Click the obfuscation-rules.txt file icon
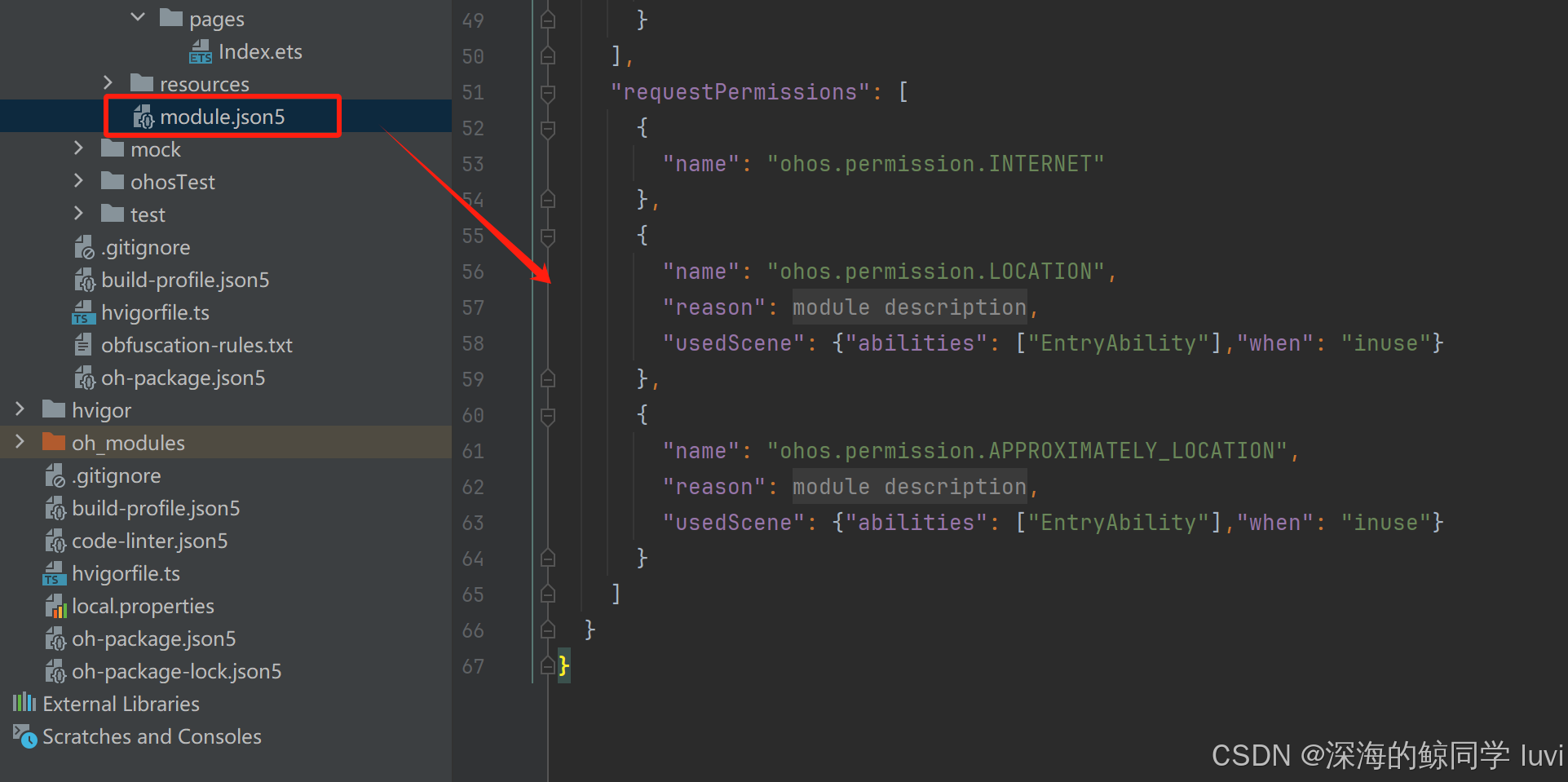 coord(83,345)
